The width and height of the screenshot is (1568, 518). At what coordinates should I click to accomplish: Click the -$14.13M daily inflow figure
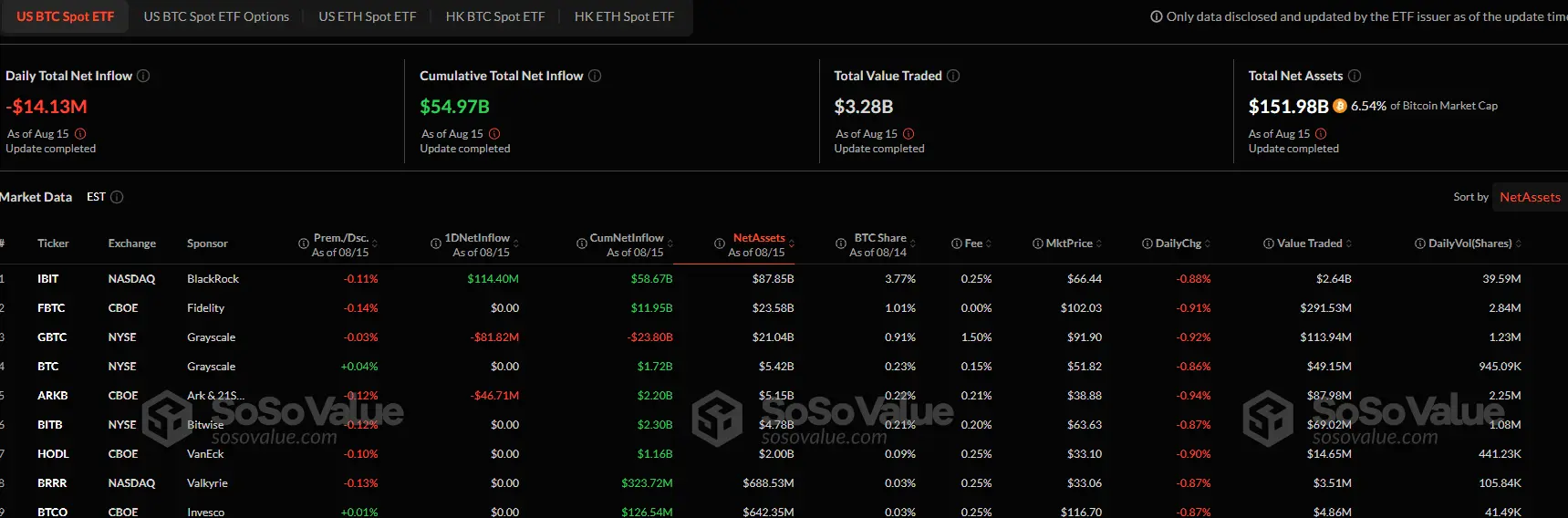pos(47,107)
